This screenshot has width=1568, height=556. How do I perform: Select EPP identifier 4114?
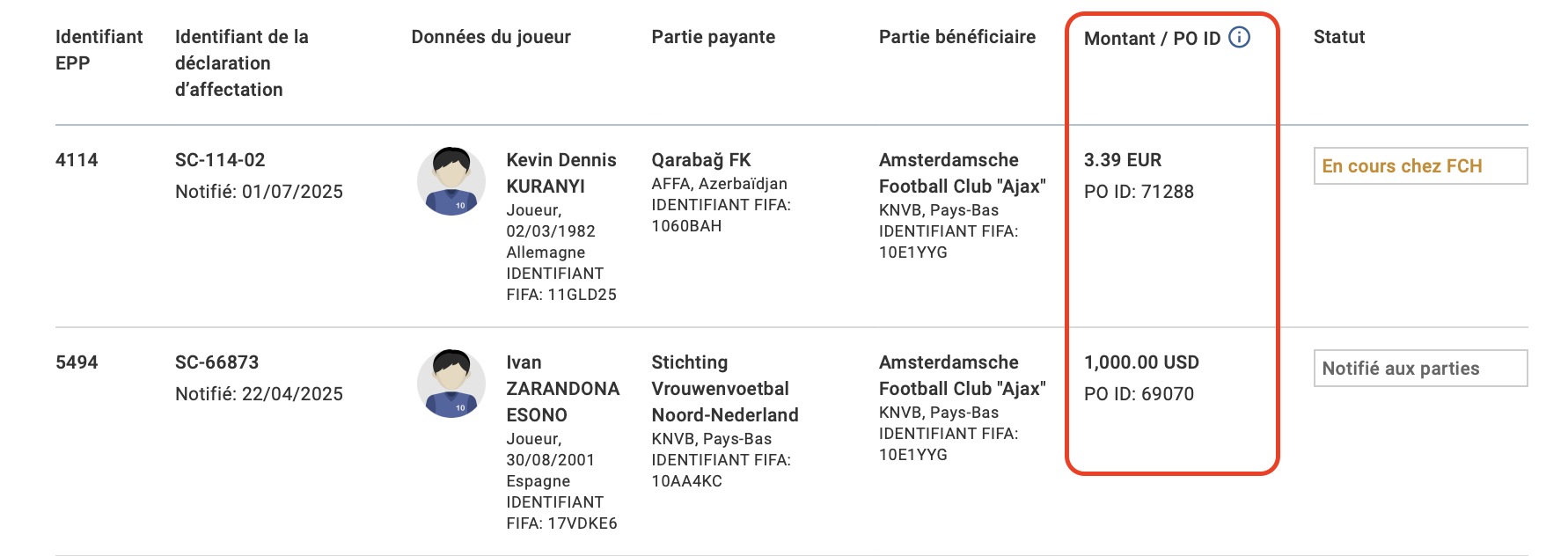(x=77, y=160)
